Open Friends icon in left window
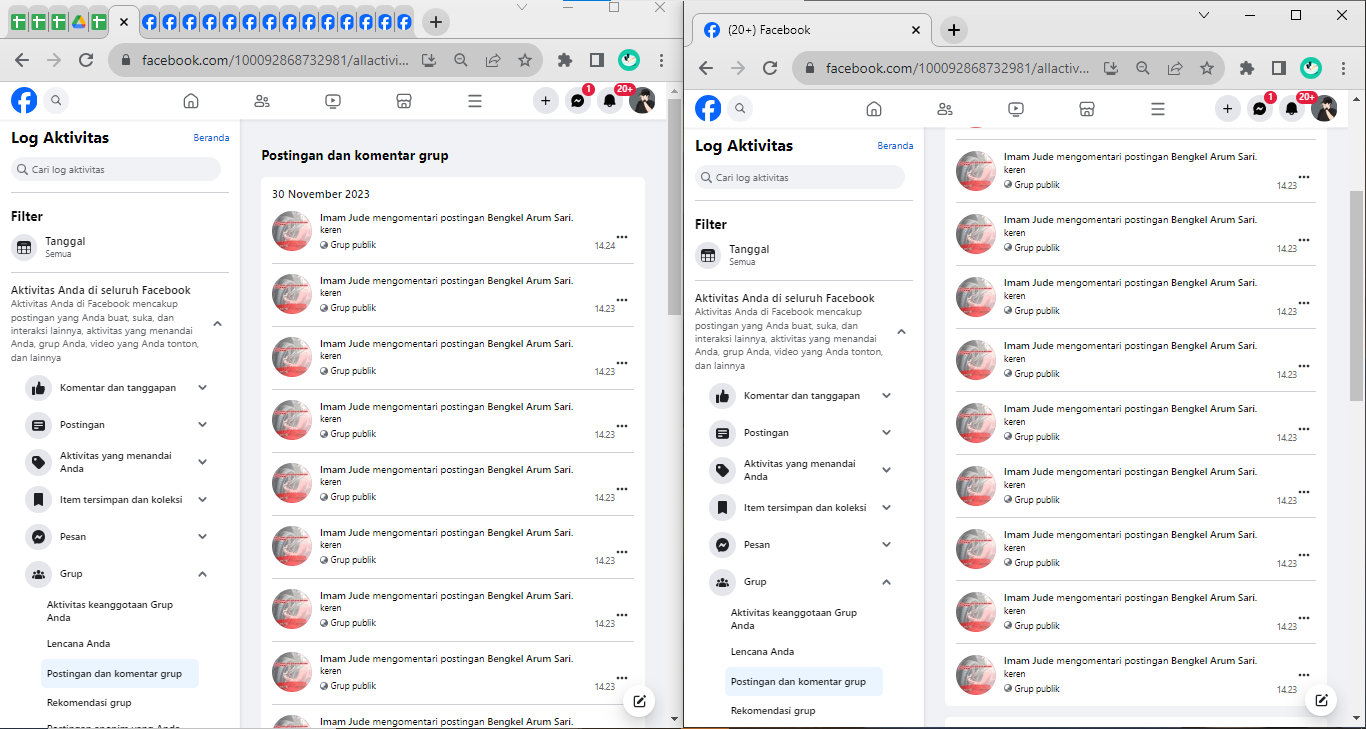The width and height of the screenshot is (1366, 729). pos(262,100)
